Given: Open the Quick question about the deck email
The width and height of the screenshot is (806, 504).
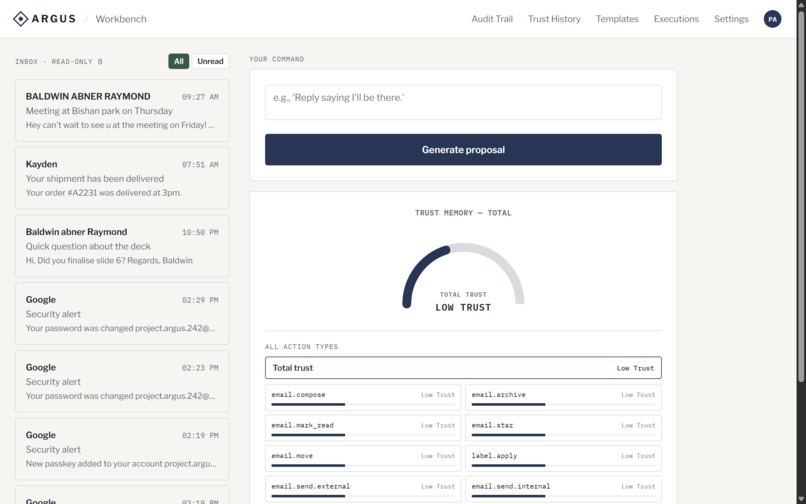Looking at the screenshot, I should tap(122, 246).
